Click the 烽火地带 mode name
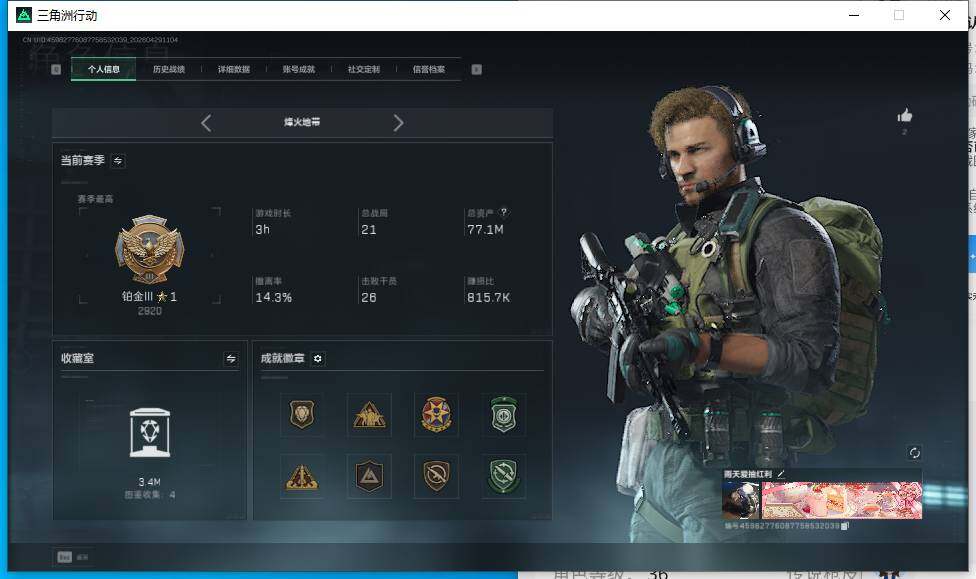 pyautogui.click(x=302, y=122)
